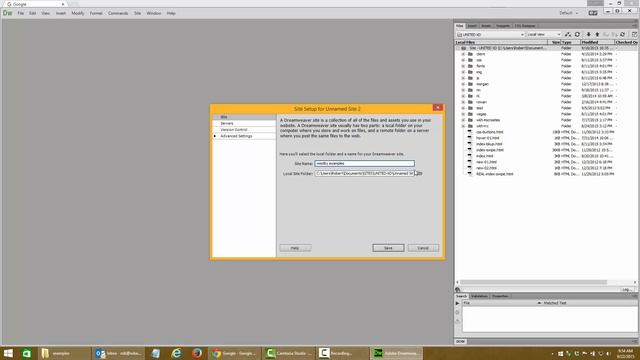Viewport: 640px width, 360px height.
Task: Click the Connect to Remote Server icon
Action: (568, 35)
